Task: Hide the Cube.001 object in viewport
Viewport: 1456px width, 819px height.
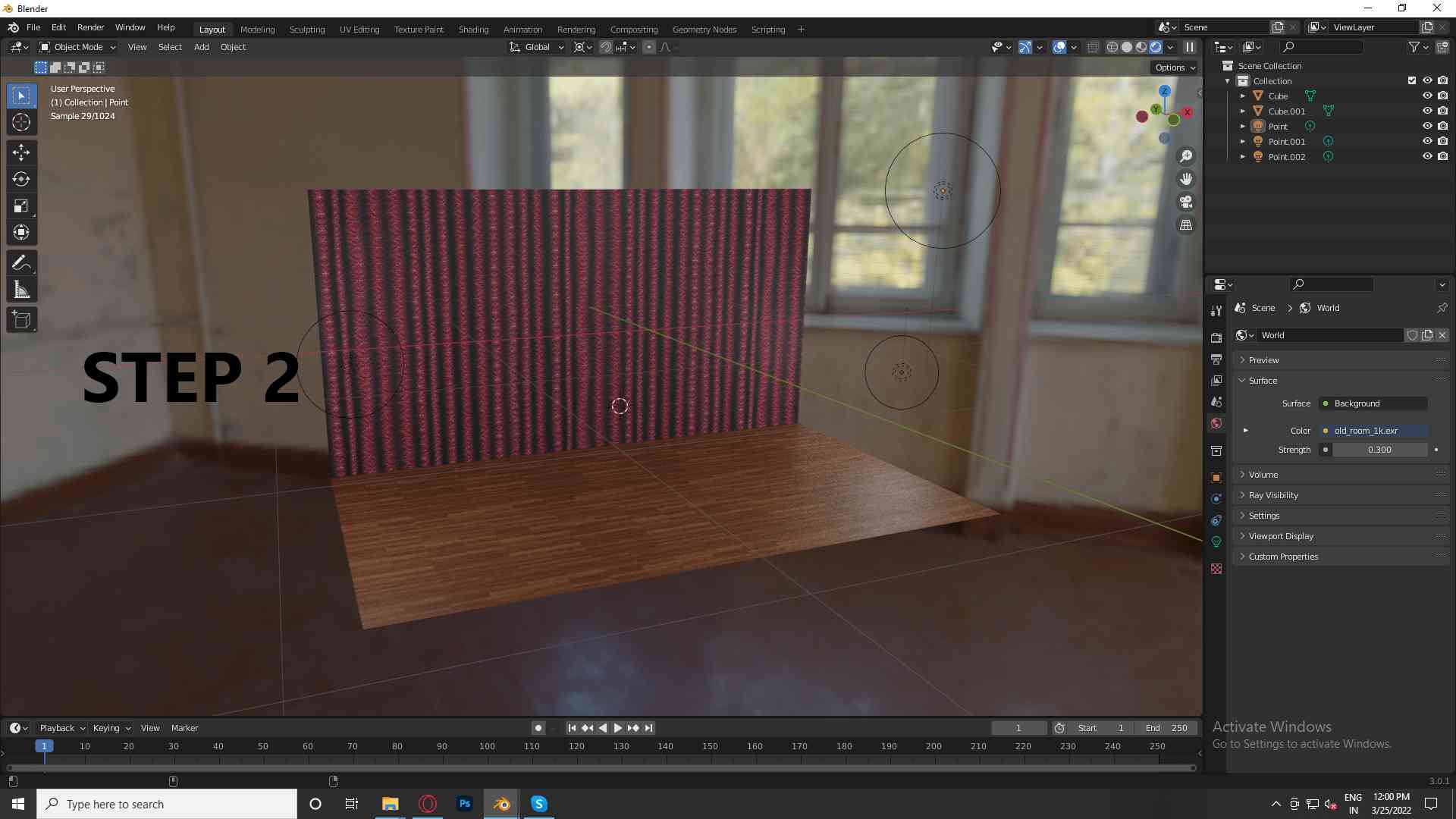Action: (x=1429, y=111)
